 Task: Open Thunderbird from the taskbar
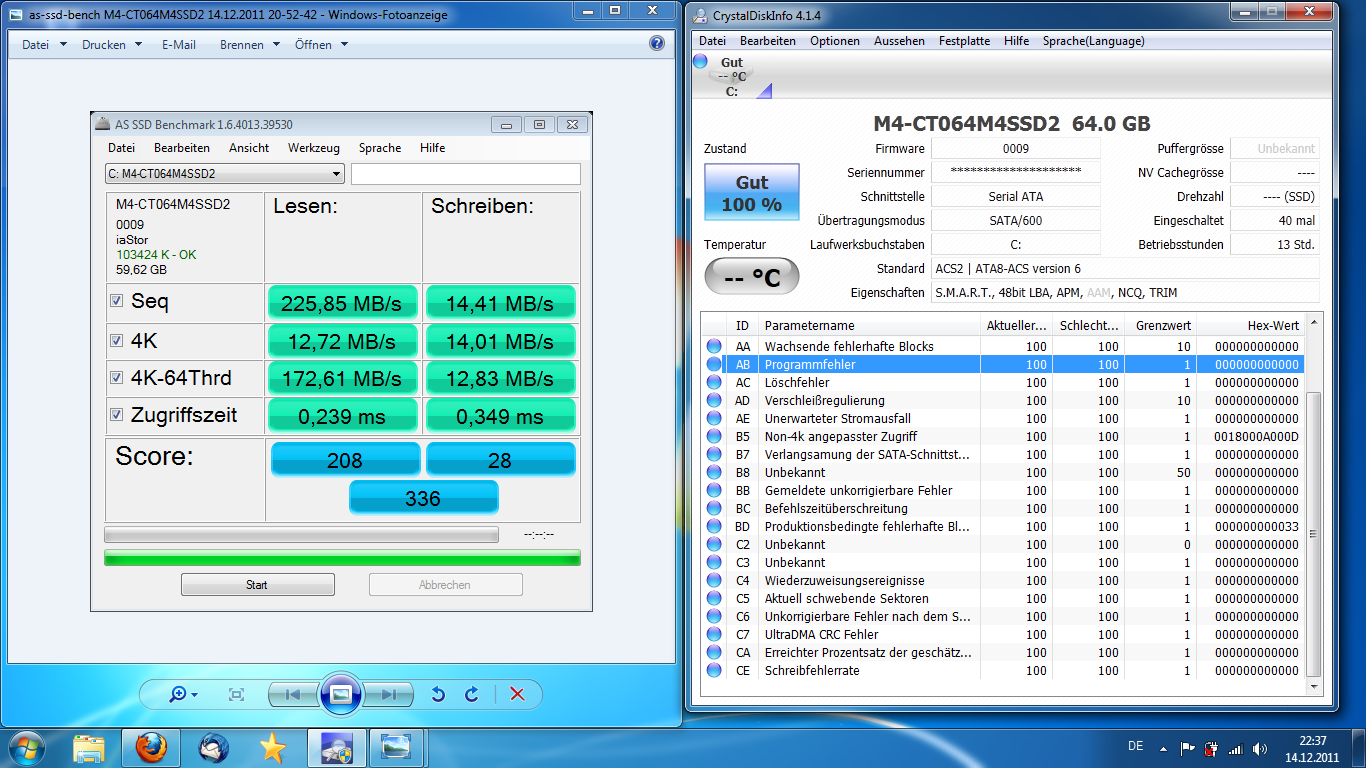pyautogui.click(x=213, y=747)
